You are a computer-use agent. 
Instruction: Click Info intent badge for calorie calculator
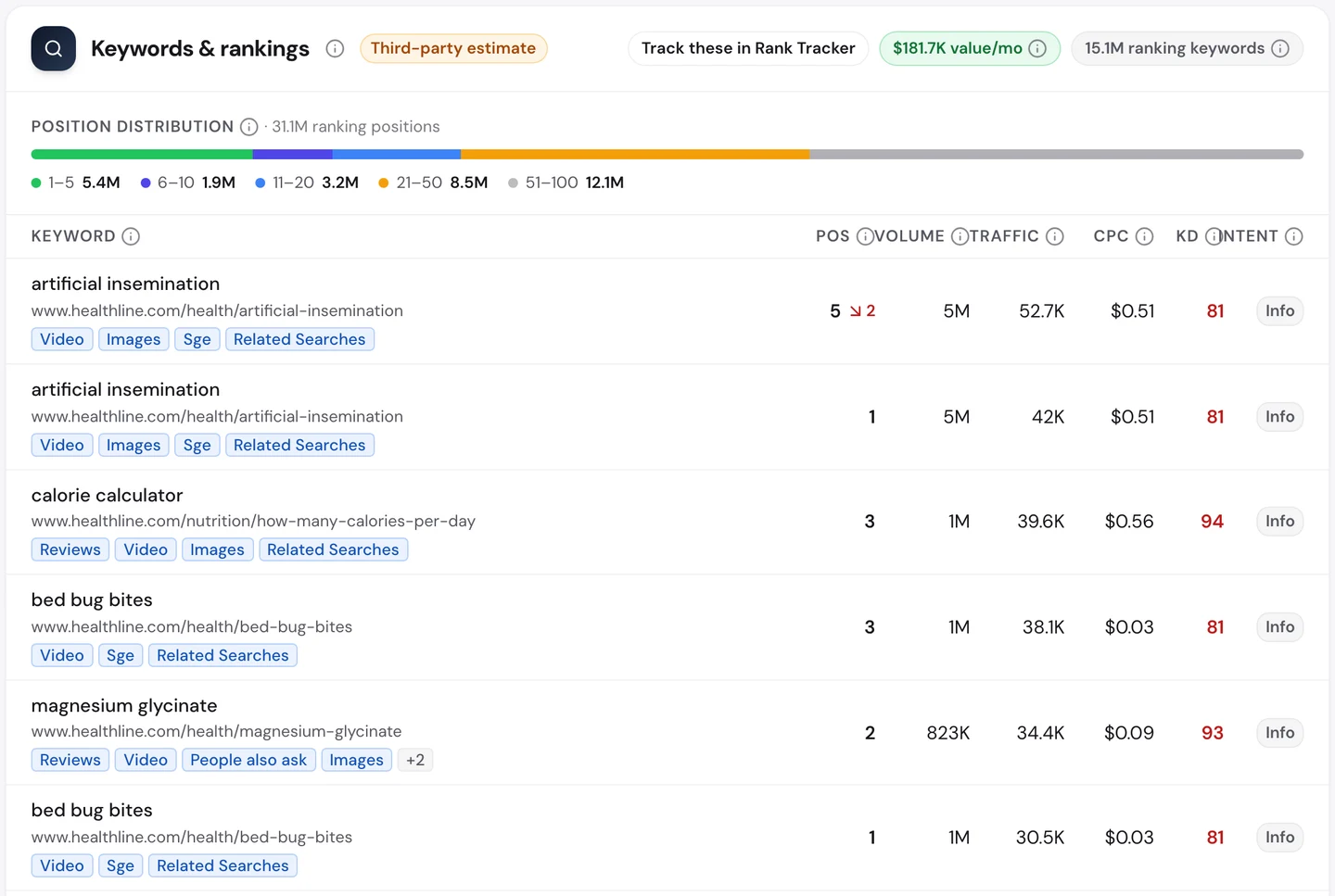pos(1279,522)
